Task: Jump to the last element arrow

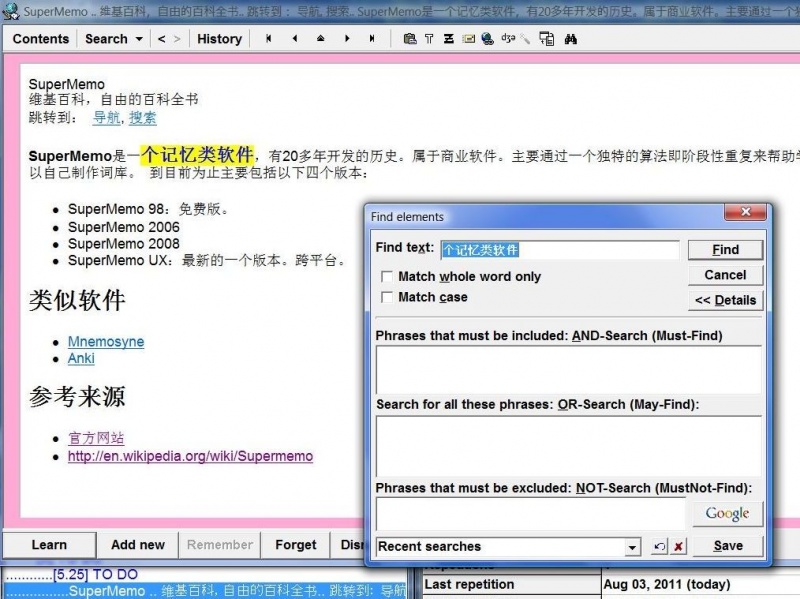Action: [372, 39]
